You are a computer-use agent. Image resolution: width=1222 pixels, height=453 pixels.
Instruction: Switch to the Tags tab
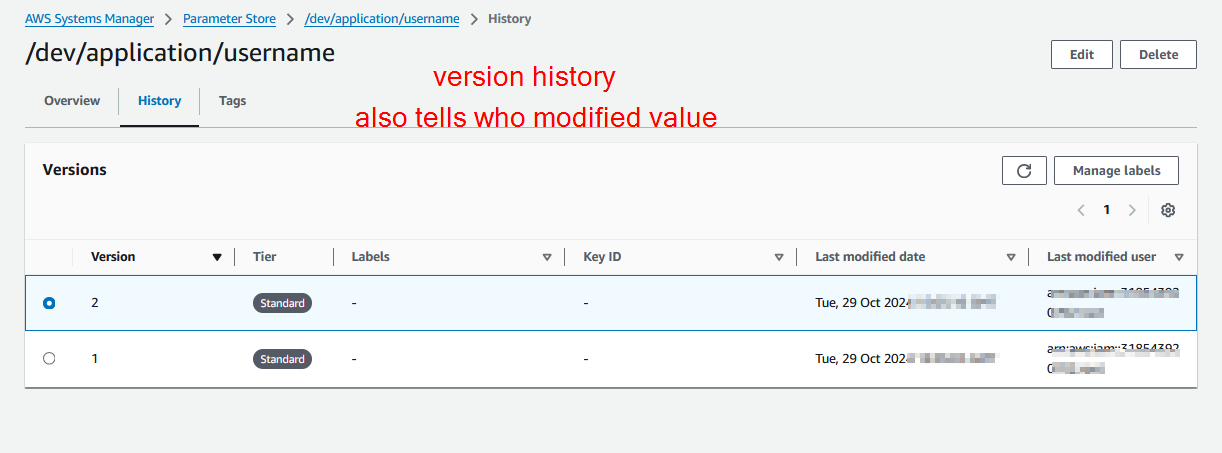(232, 101)
